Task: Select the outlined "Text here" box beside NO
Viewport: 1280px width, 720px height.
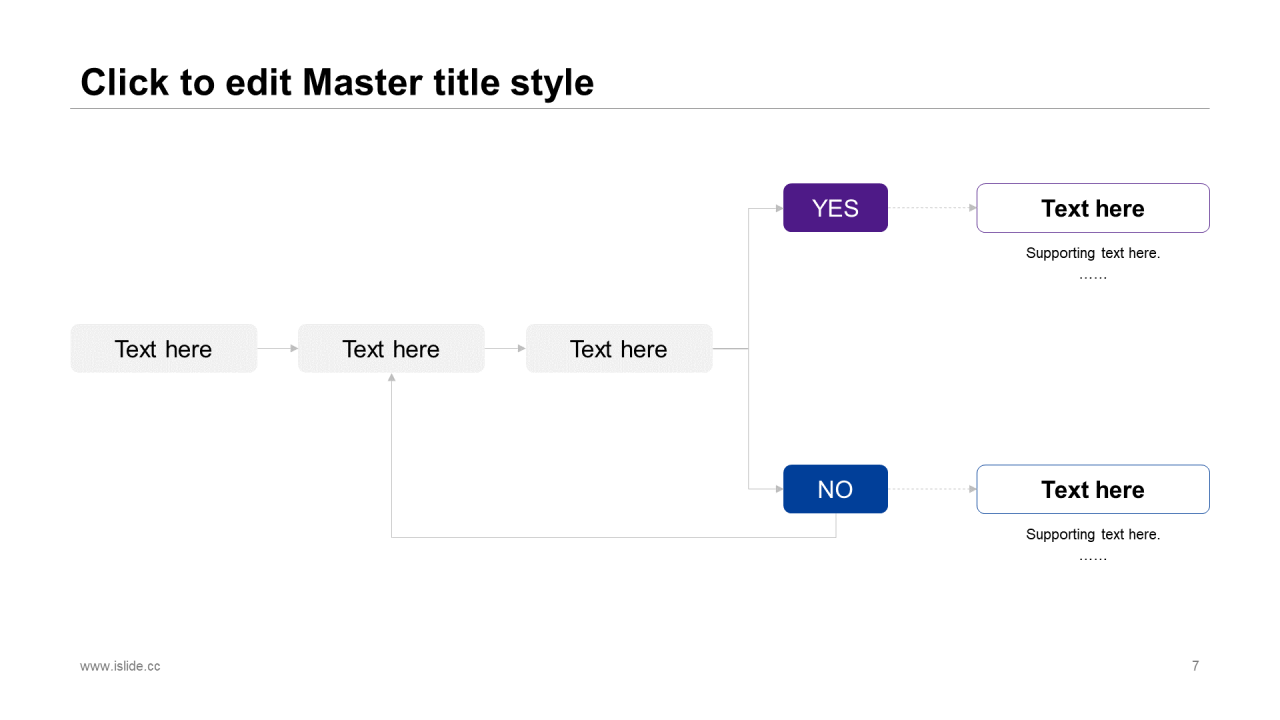Action: point(1092,489)
